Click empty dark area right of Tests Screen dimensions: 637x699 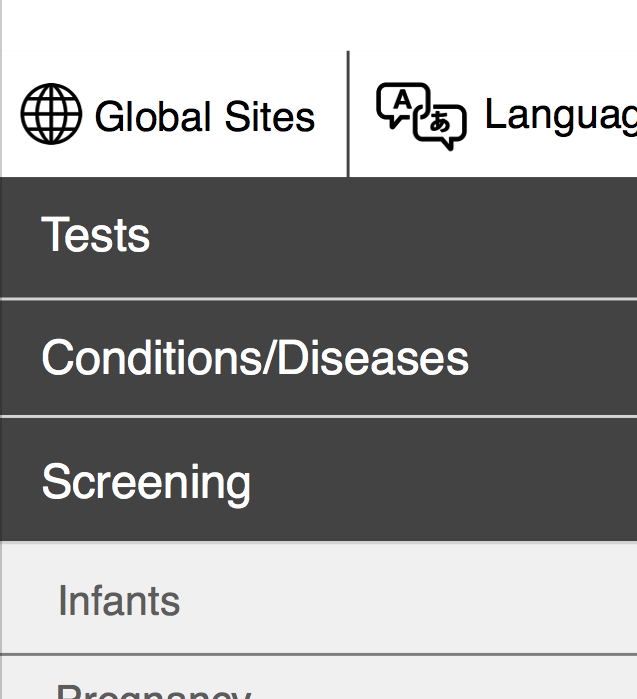coord(392,237)
